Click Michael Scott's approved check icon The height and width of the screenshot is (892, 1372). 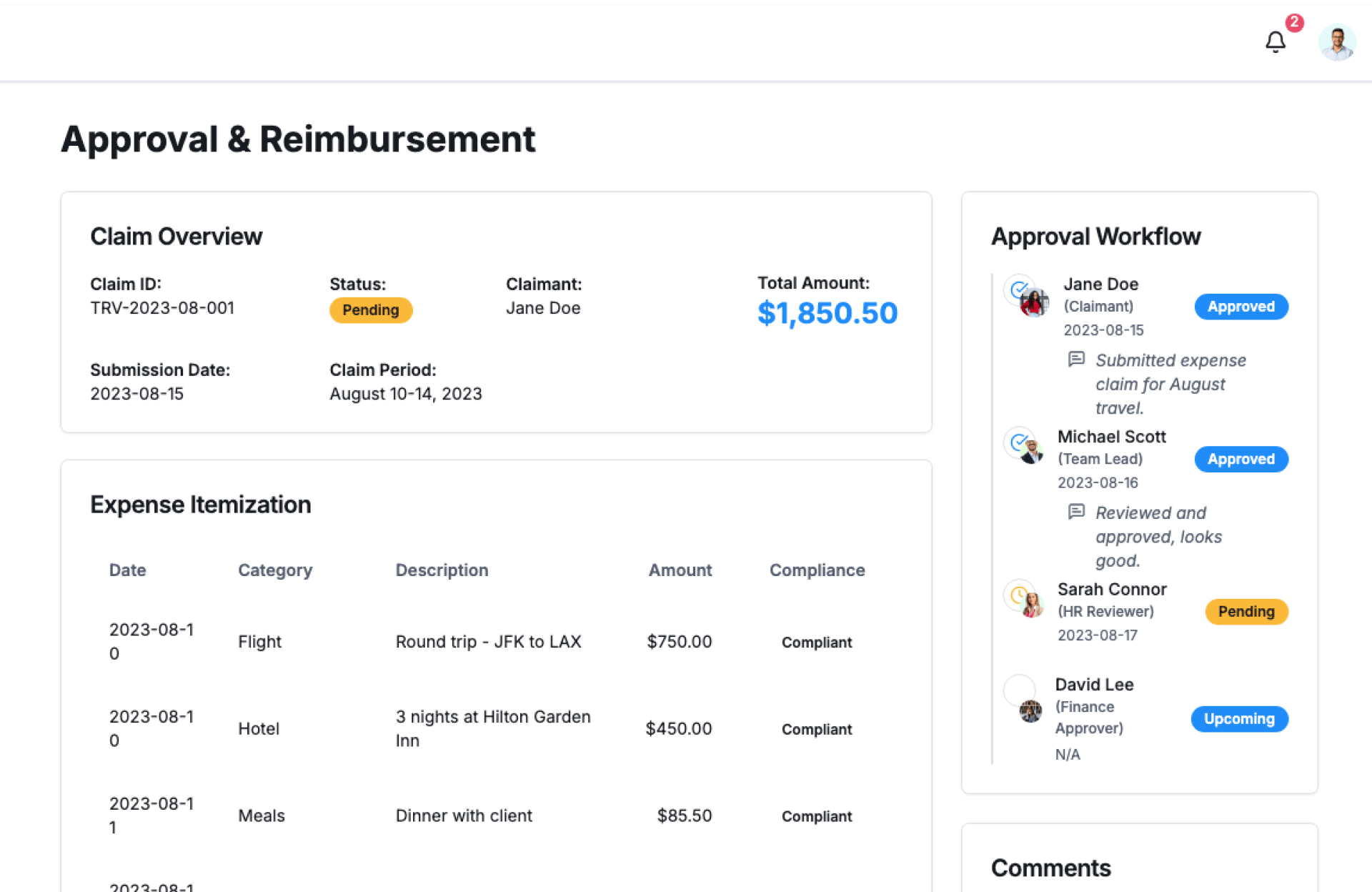pos(1020,442)
